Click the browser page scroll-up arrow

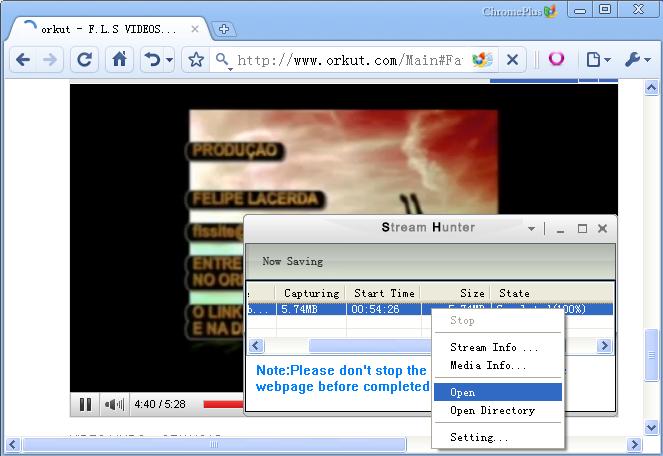coord(652,88)
